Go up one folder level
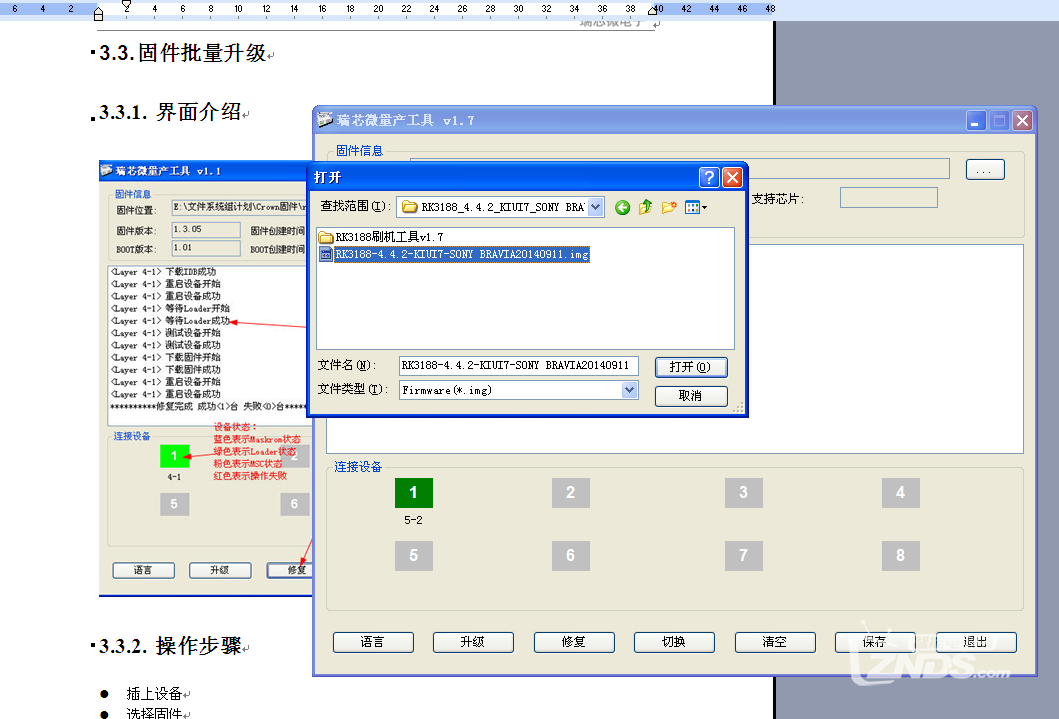 coord(646,207)
